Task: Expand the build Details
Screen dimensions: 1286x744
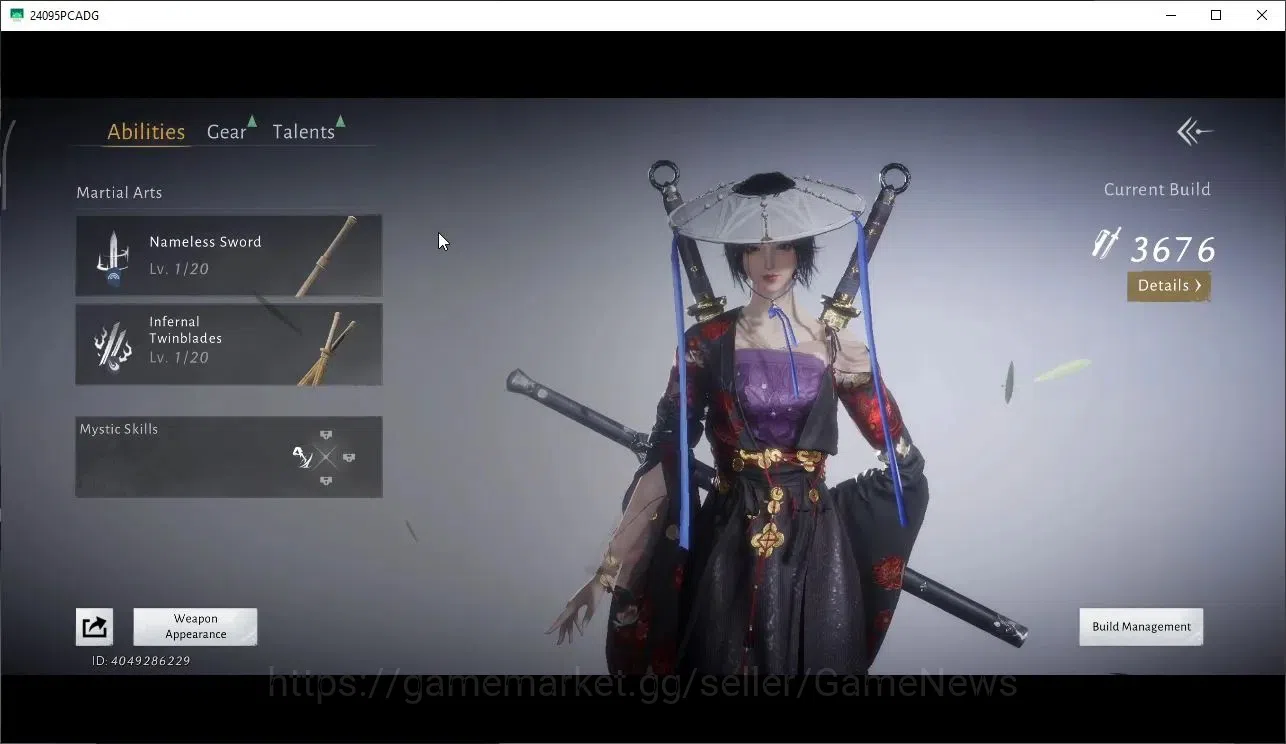Action: [x=1169, y=286]
